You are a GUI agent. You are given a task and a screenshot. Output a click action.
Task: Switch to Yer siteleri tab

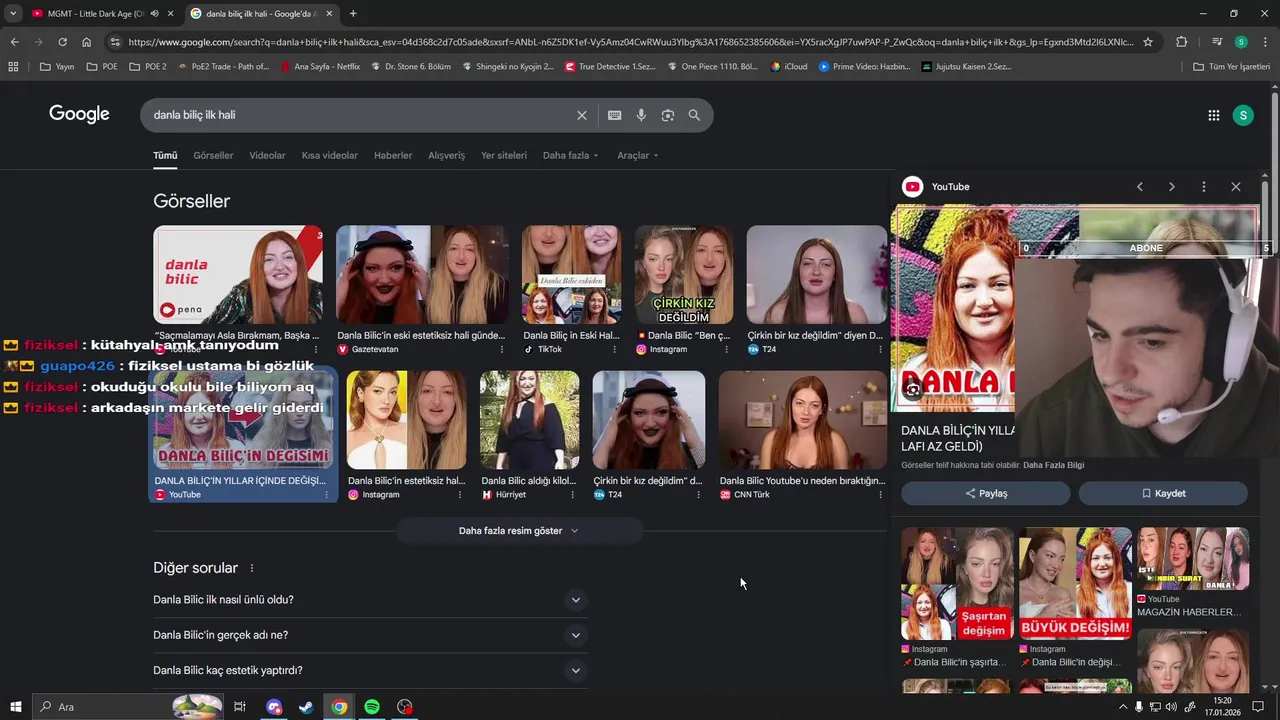504,156
